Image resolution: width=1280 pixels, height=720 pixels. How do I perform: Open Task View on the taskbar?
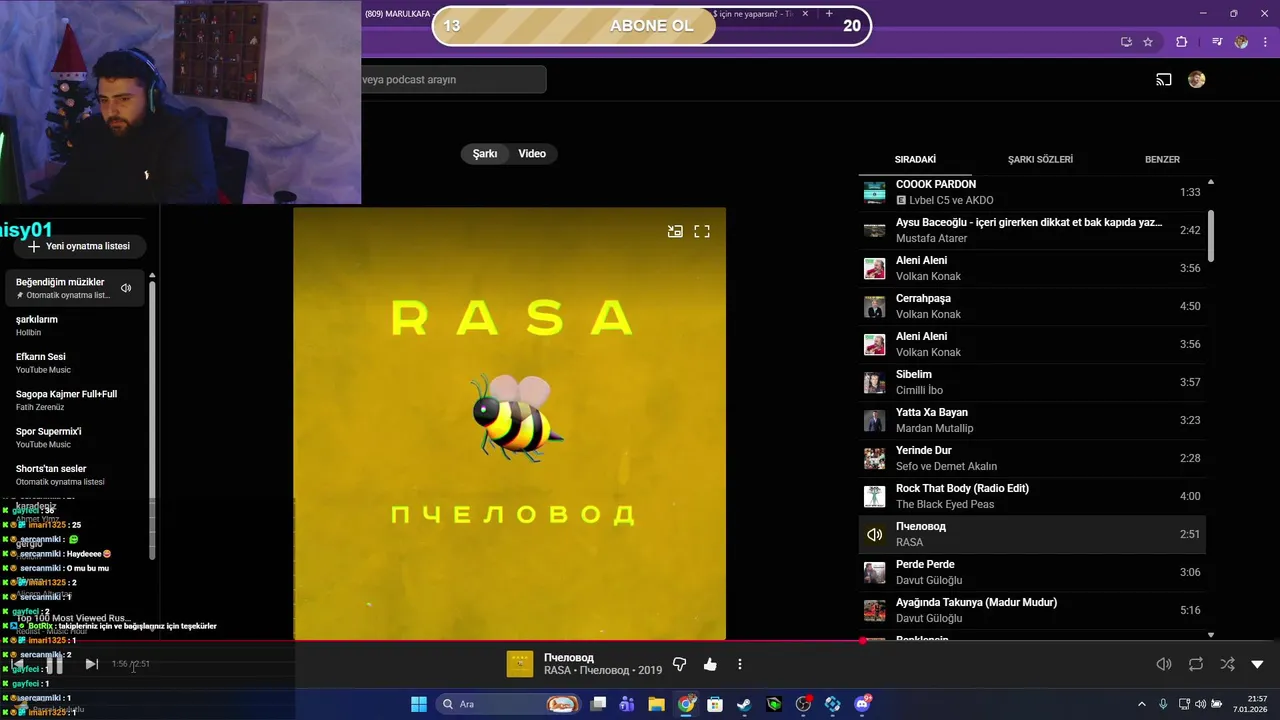click(598, 704)
